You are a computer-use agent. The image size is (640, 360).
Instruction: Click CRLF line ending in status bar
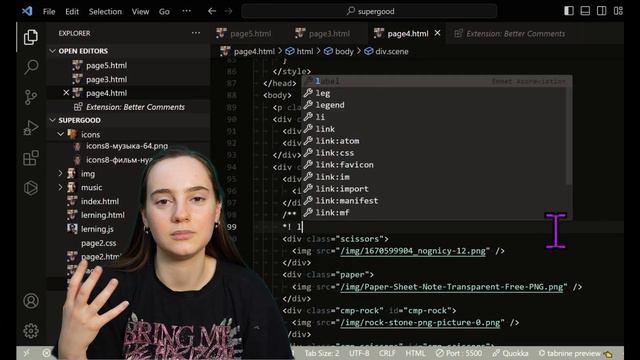click(x=387, y=353)
